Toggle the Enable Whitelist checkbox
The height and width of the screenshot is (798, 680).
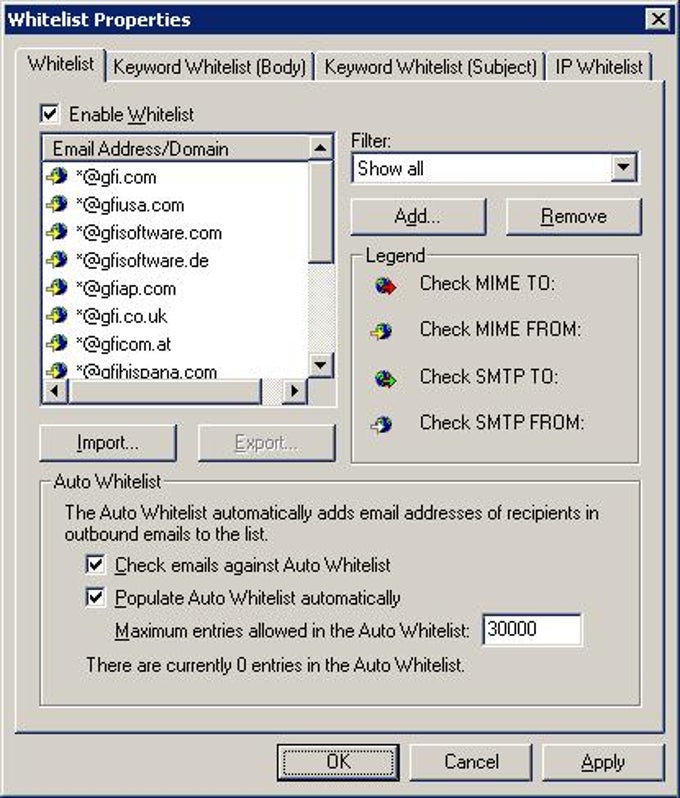50,114
